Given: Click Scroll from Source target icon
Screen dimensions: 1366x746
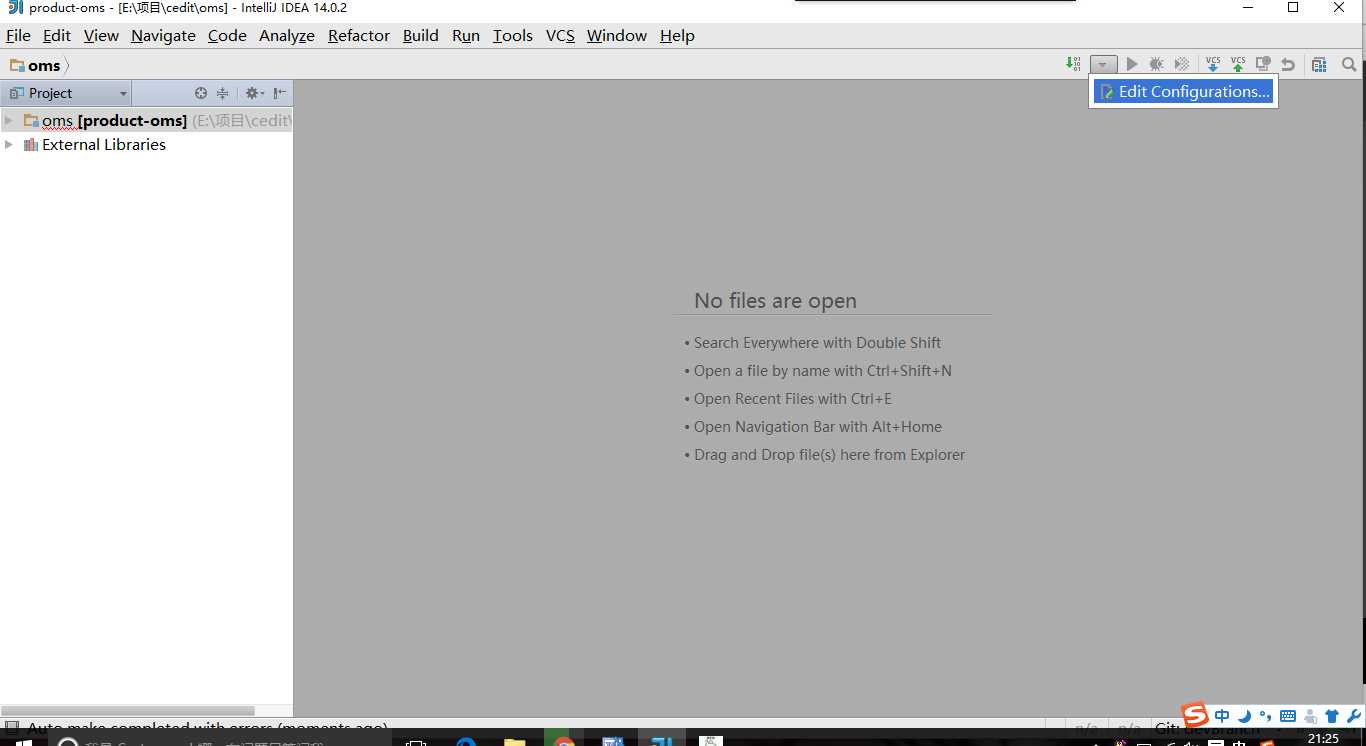Looking at the screenshot, I should tap(201, 93).
